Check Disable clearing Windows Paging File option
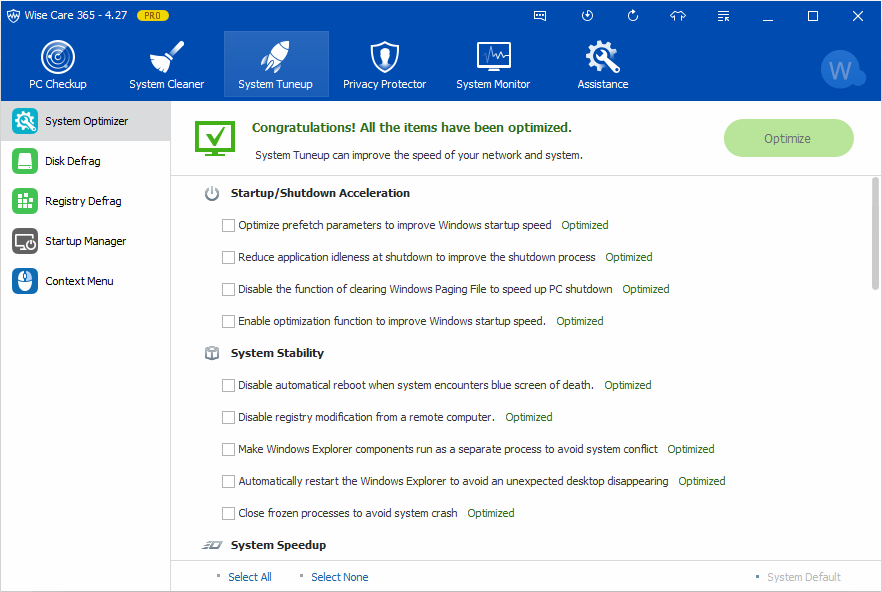This screenshot has height=592, width=882. pyautogui.click(x=228, y=289)
